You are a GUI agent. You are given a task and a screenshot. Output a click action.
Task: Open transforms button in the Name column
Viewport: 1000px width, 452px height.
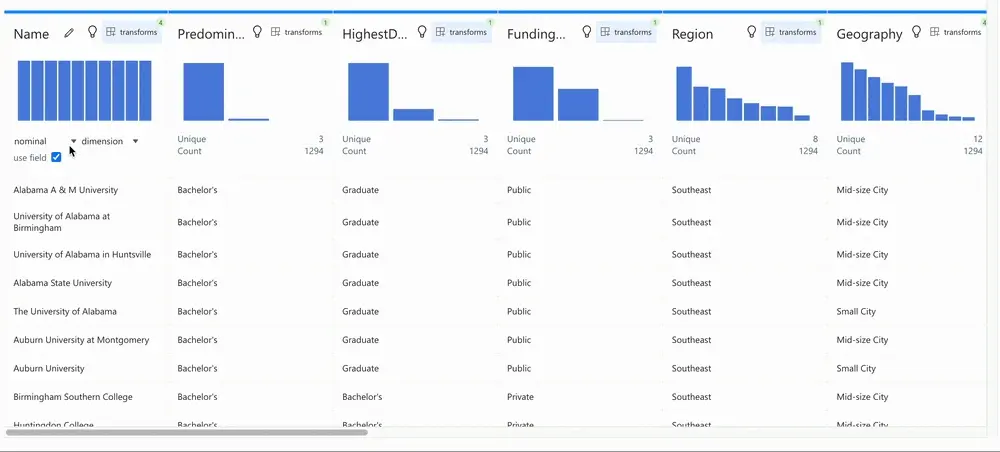(131, 32)
